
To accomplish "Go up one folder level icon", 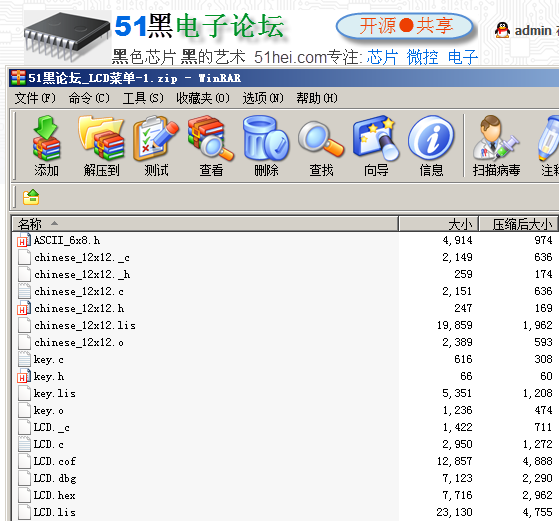I will 31,197.
